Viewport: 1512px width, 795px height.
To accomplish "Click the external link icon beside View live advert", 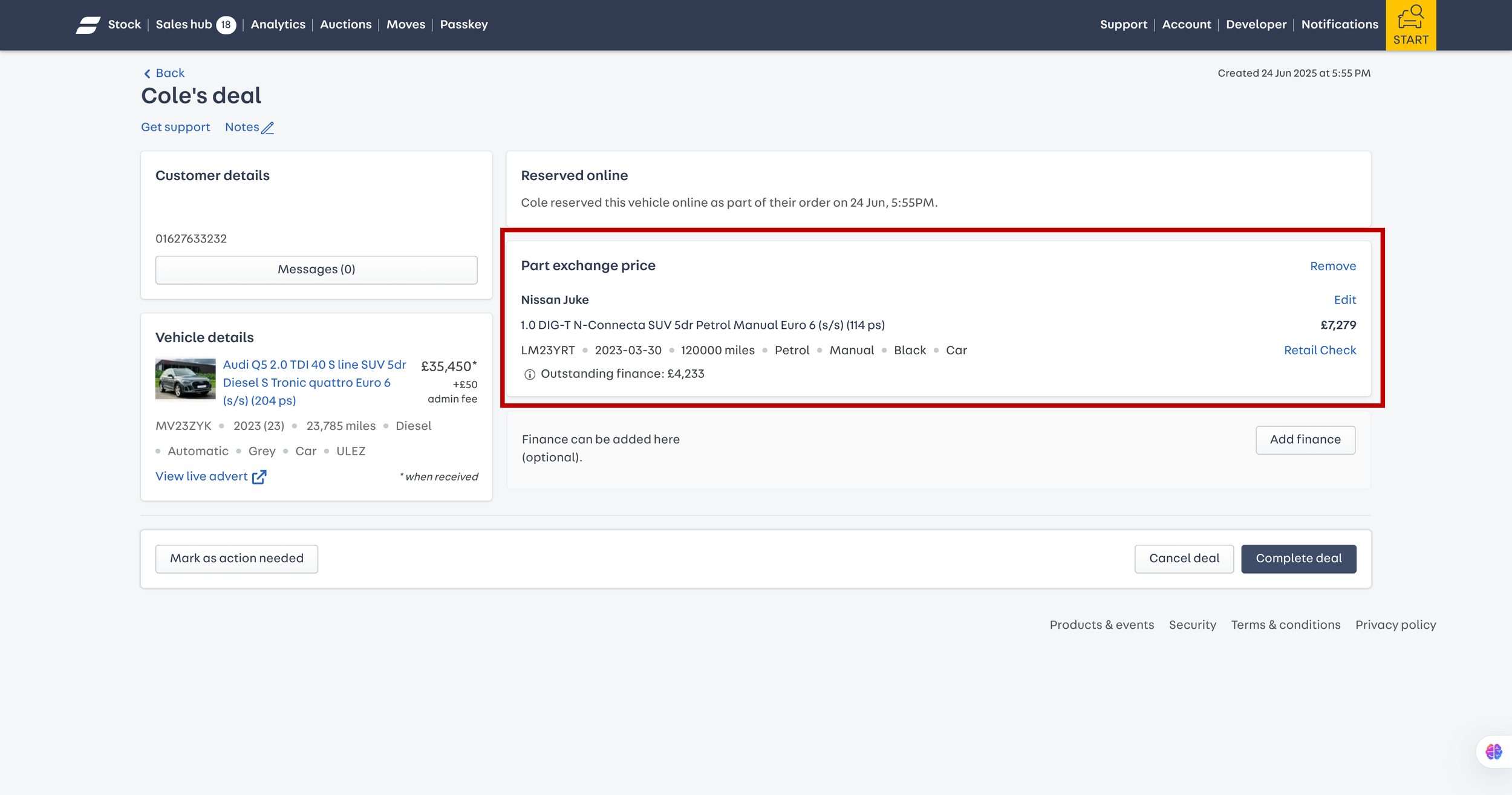I will point(259,477).
